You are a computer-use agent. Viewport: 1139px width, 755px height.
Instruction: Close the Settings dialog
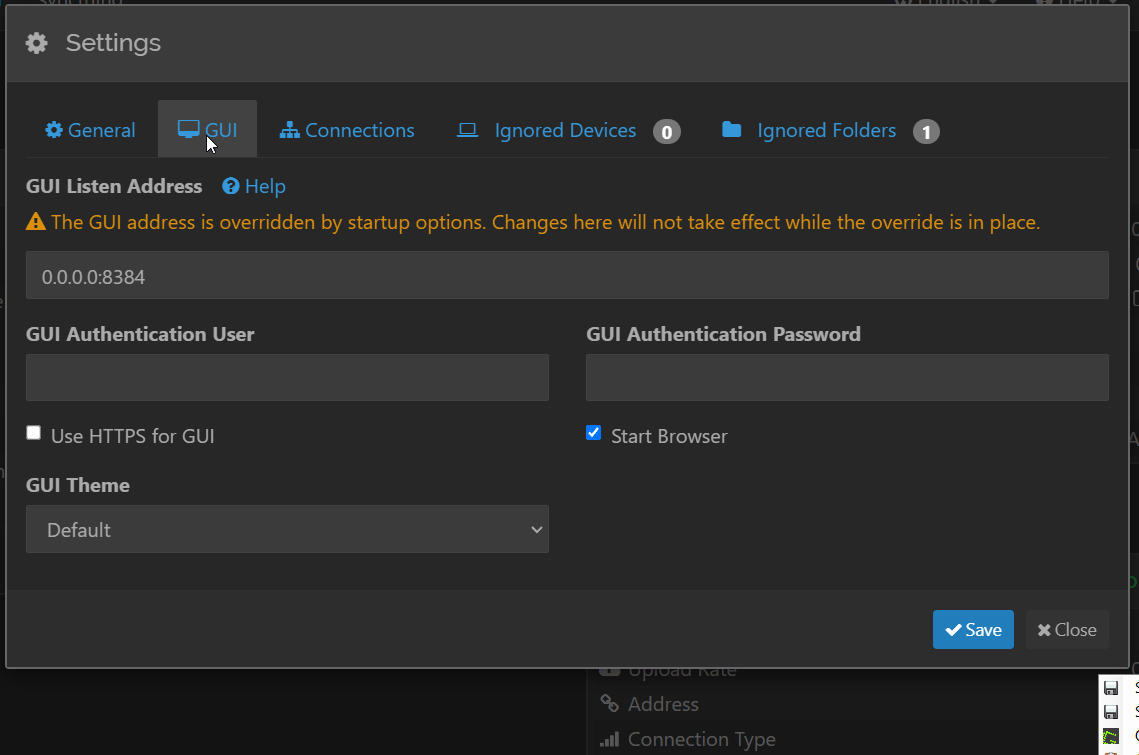1067,629
